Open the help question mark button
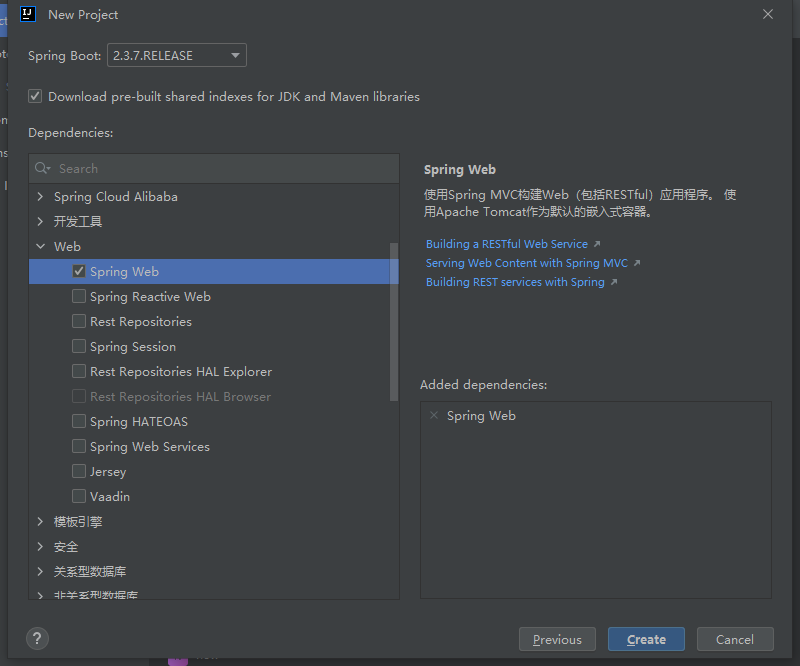This screenshot has height=666, width=800. pos(37,638)
